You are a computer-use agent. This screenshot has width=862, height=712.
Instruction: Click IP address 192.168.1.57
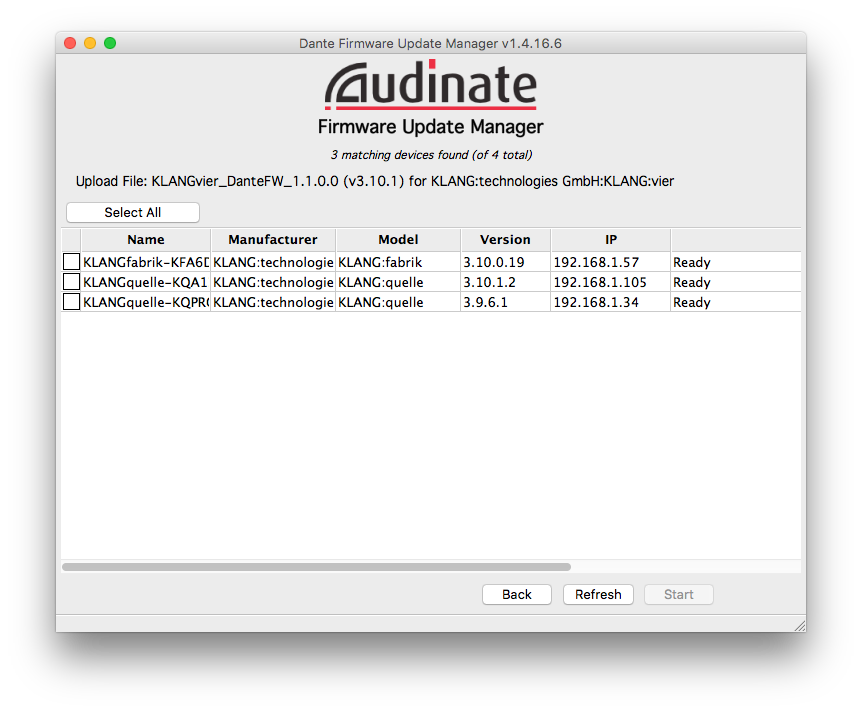611,262
